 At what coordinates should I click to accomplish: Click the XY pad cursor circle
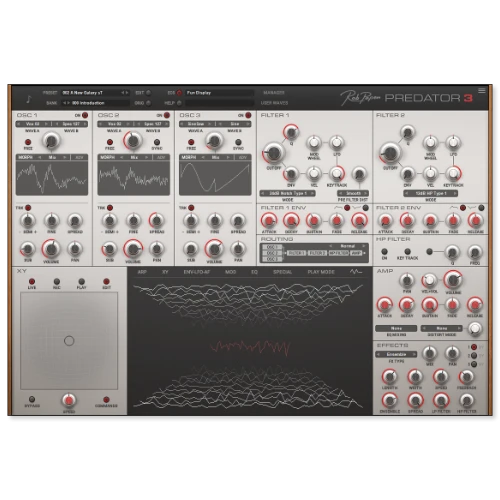(x=69, y=341)
